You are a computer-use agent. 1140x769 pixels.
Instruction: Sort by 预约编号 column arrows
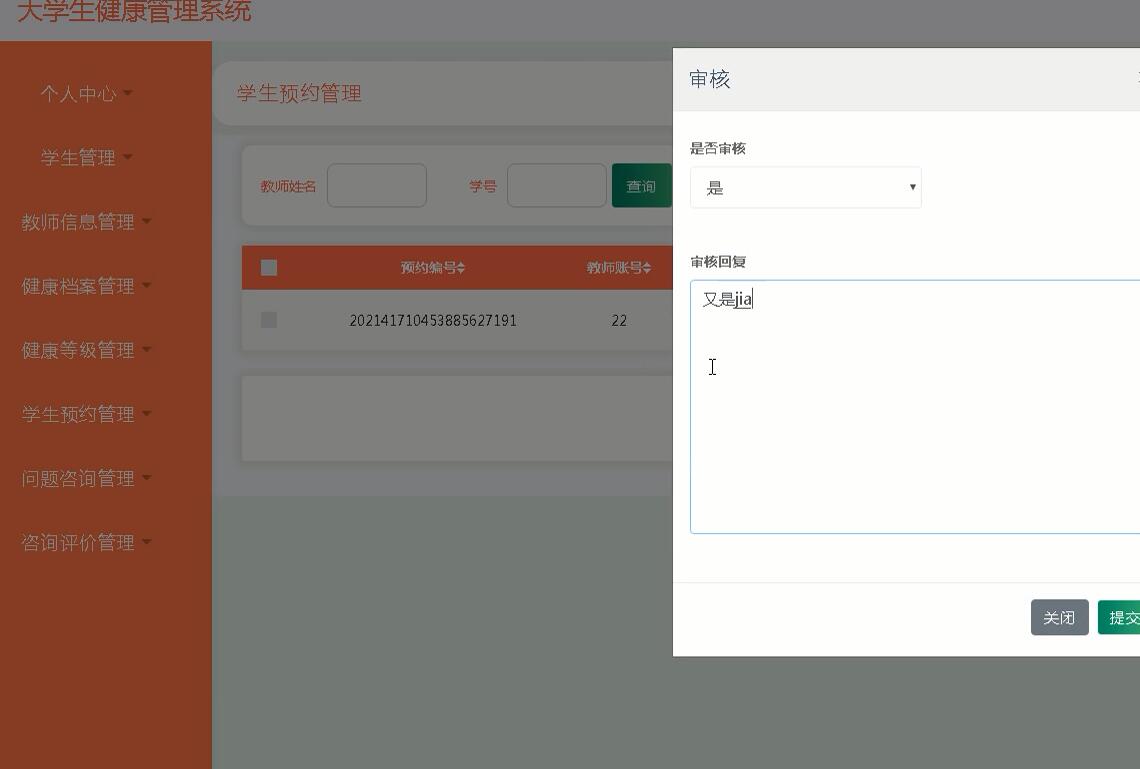click(461, 267)
